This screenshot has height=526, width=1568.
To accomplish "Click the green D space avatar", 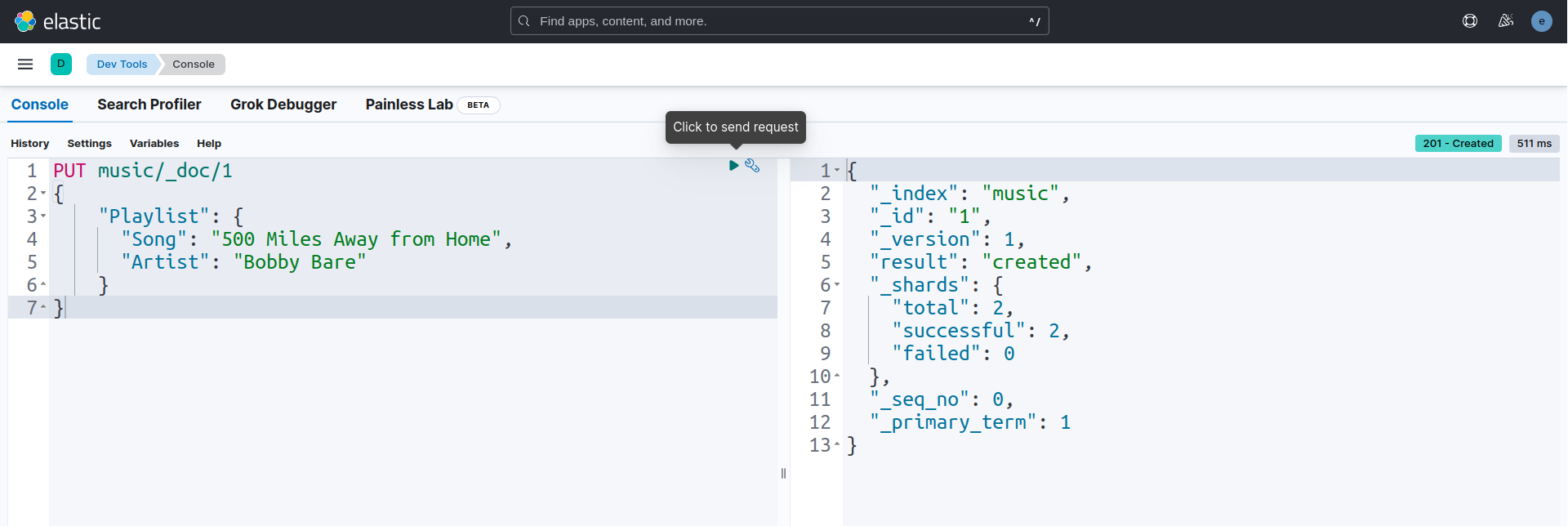I will click(x=61, y=64).
